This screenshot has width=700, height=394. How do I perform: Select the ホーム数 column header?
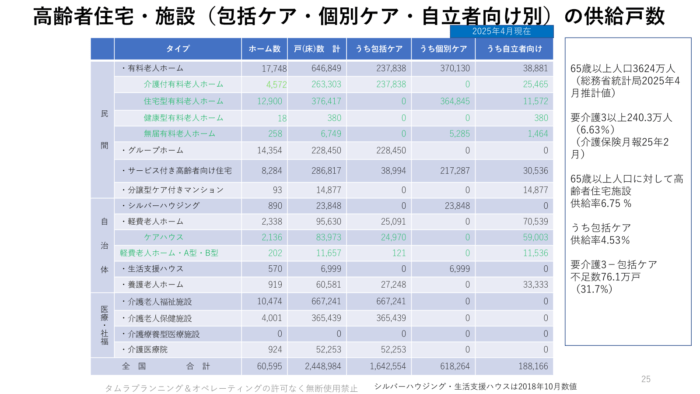coord(264,49)
